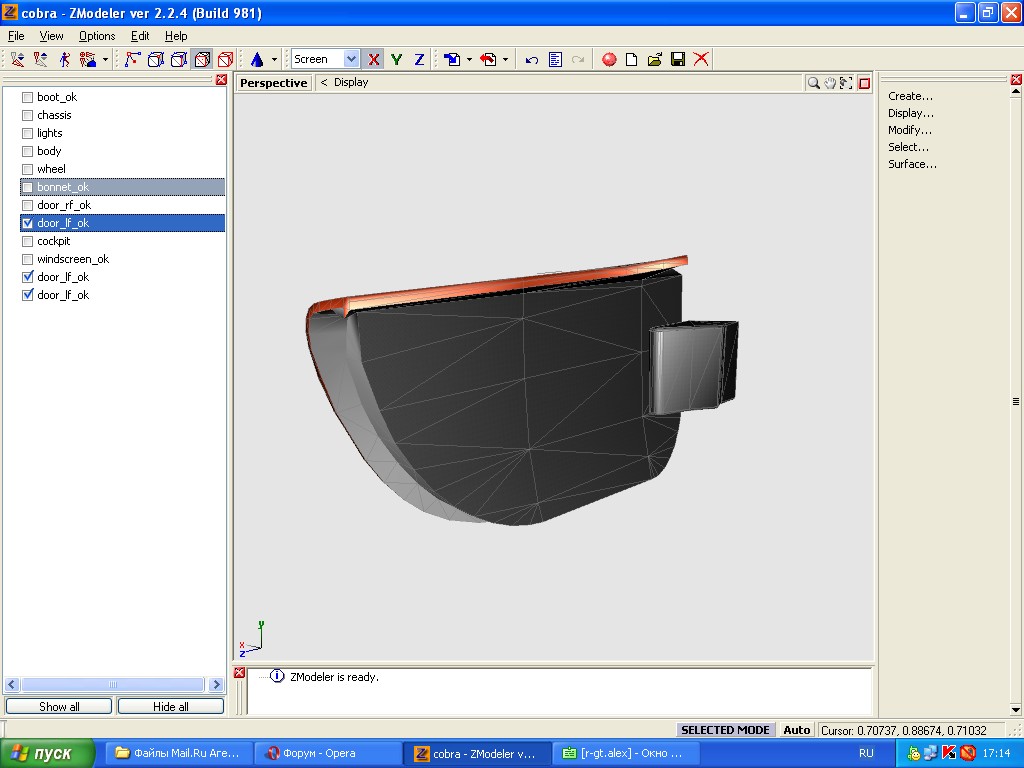Select the viewport pan hand icon

tap(830, 83)
